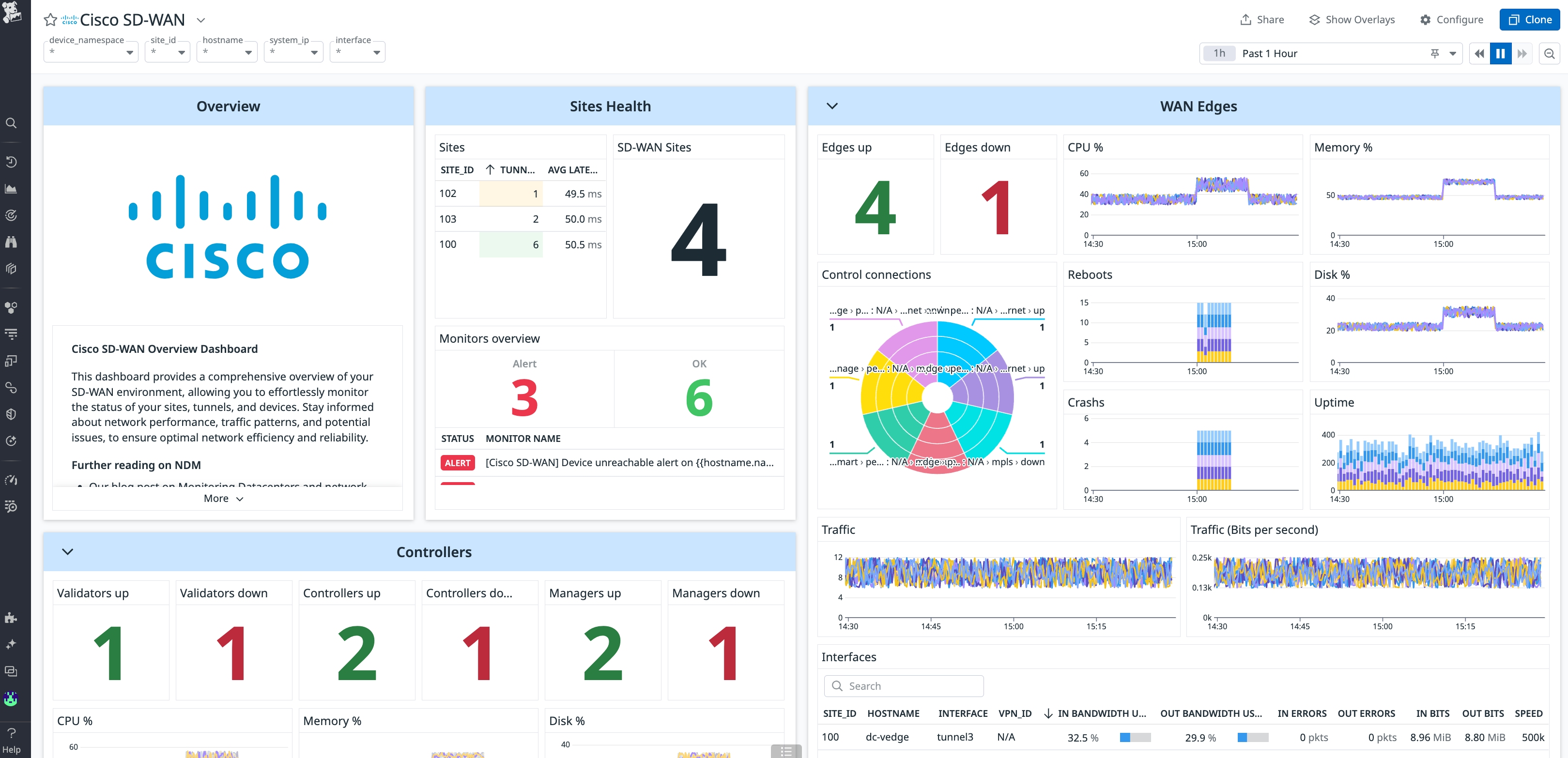Open the Cisco SD-WAN dashboard title dropdown

[x=200, y=20]
